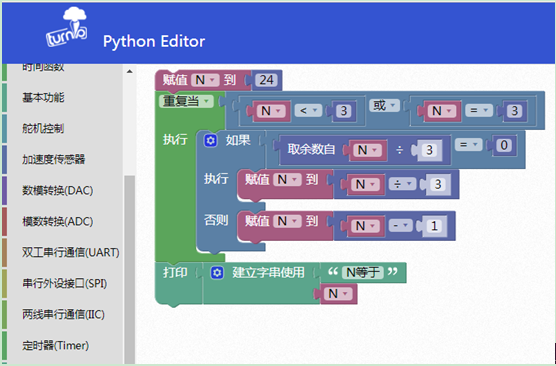
Task: Open gear settings on the 如果 block
Action: pyautogui.click(x=210, y=141)
